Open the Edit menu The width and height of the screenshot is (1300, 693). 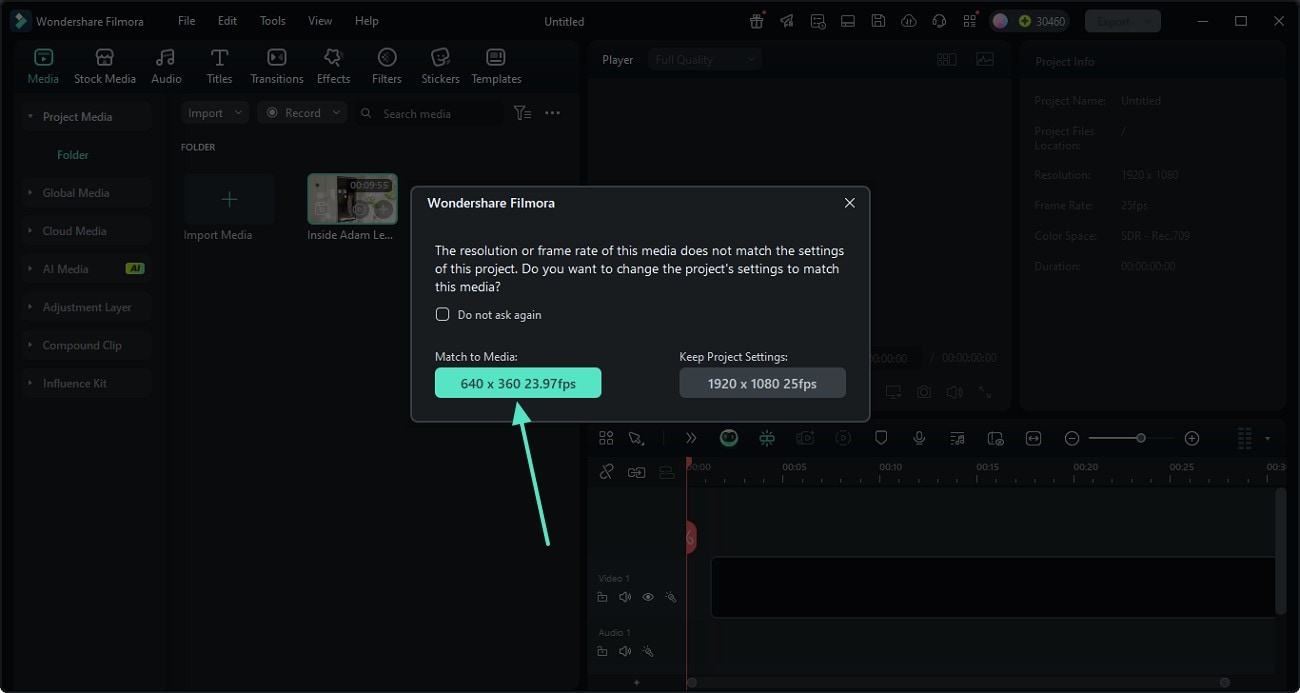[x=227, y=21]
